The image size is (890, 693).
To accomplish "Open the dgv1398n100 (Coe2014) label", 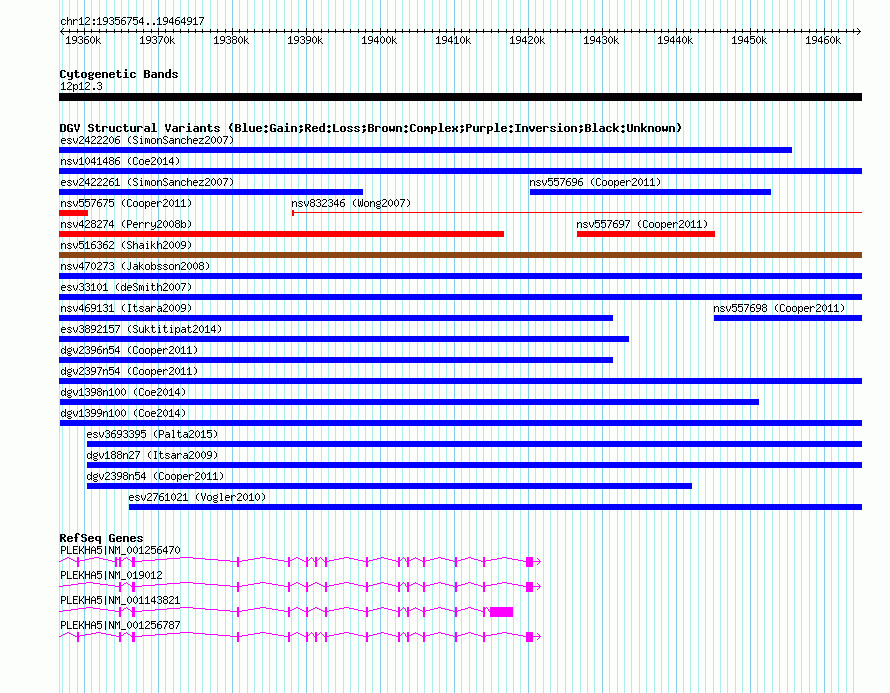I will (123, 392).
